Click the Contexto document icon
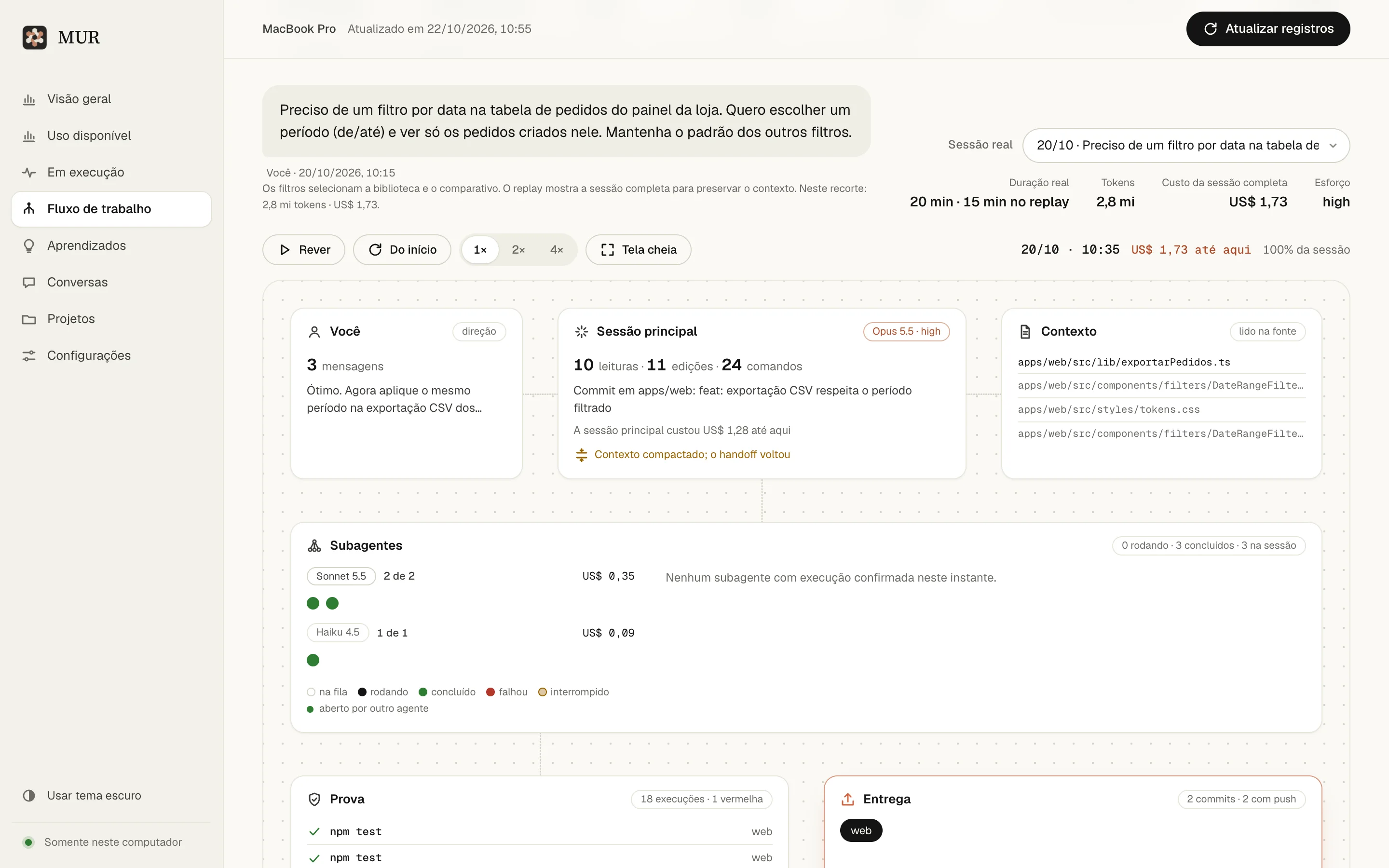 pos(1025,332)
